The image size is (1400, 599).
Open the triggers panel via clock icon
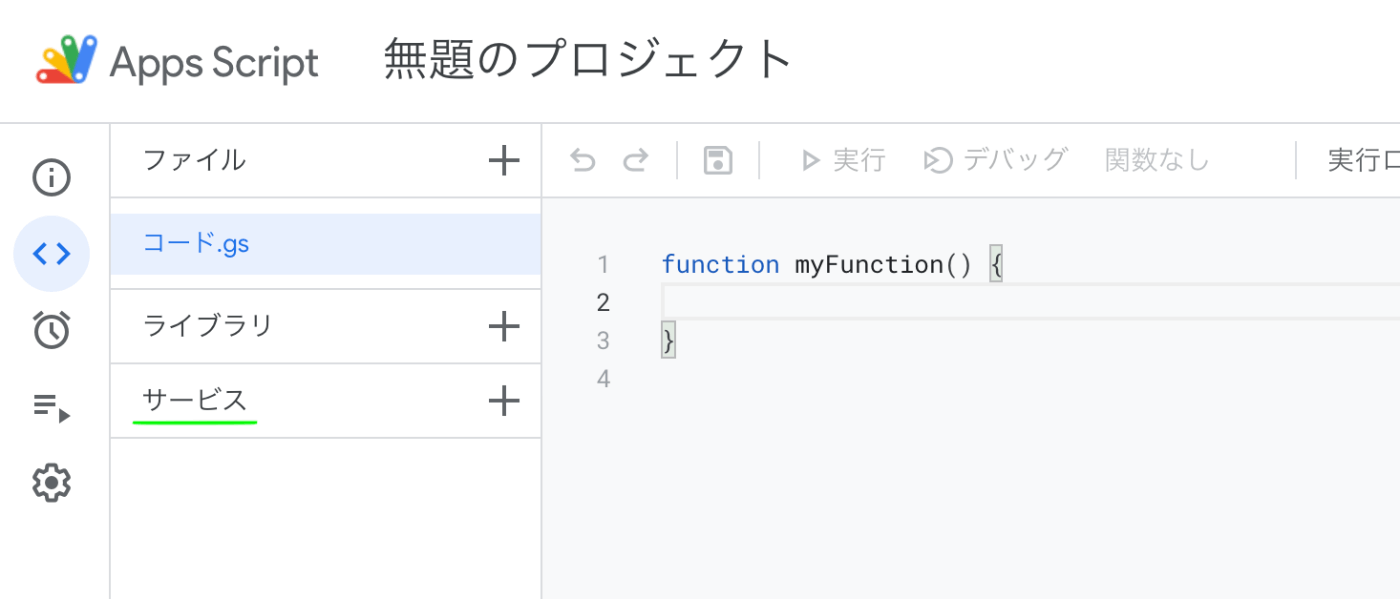pyautogui.click(x=51, y=329)
